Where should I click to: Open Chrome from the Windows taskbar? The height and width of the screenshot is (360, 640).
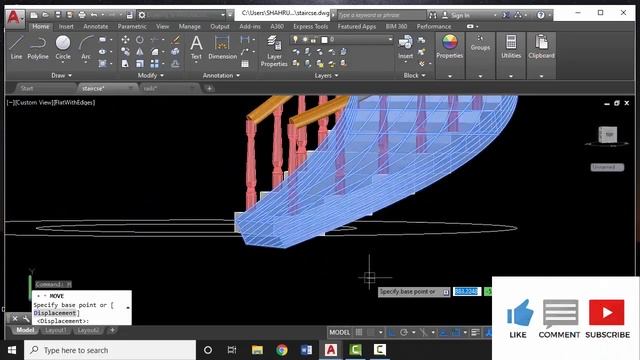tap(282, 350)
